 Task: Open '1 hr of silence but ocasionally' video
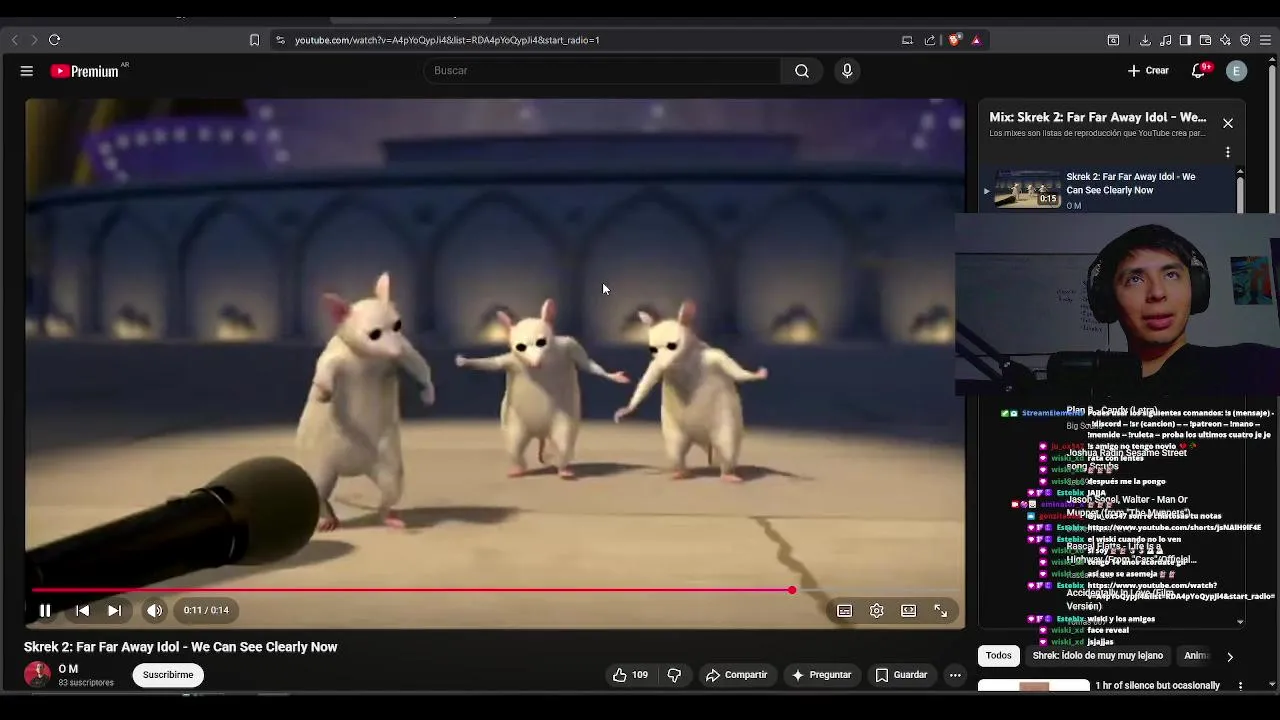click(1157, 686)
